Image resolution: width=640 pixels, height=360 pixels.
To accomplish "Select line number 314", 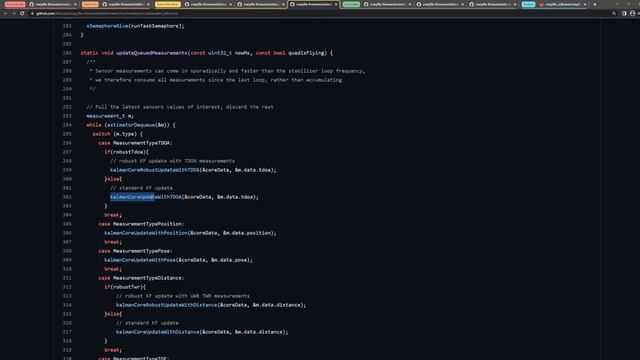I will 67,305.
